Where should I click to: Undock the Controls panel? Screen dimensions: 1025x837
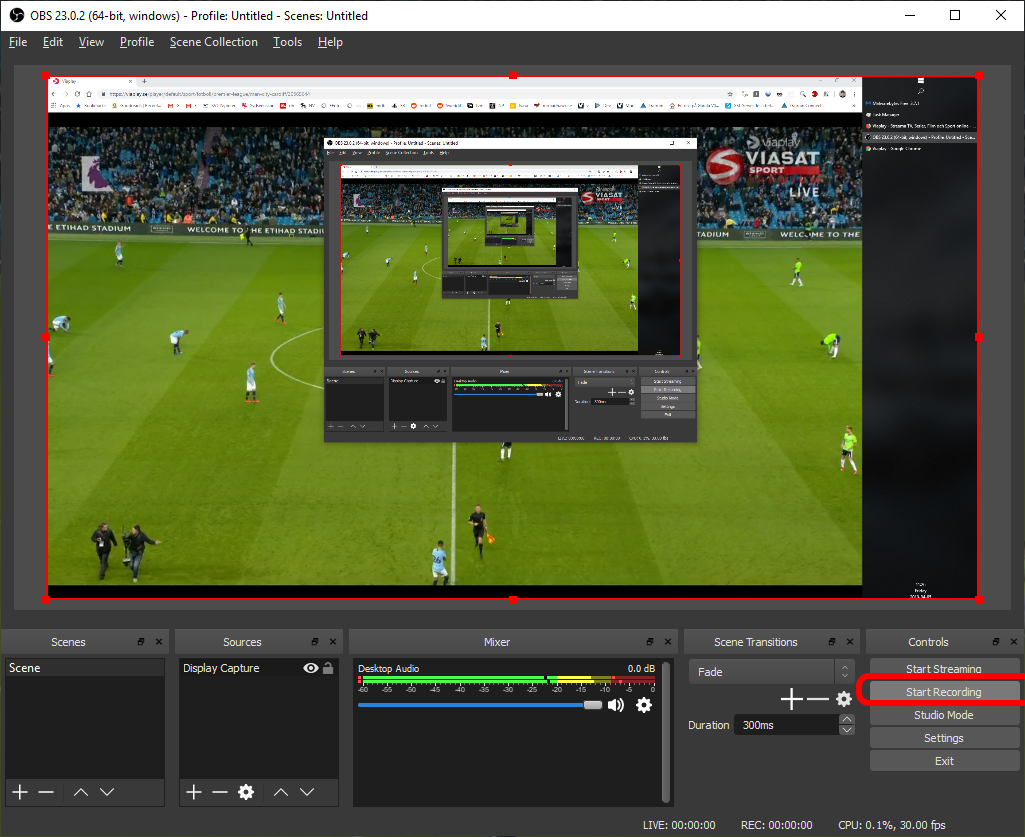[996, 641]
